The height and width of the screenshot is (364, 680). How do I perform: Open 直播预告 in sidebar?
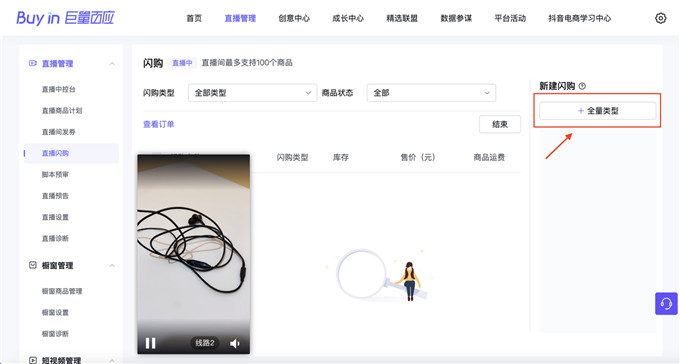55,196
